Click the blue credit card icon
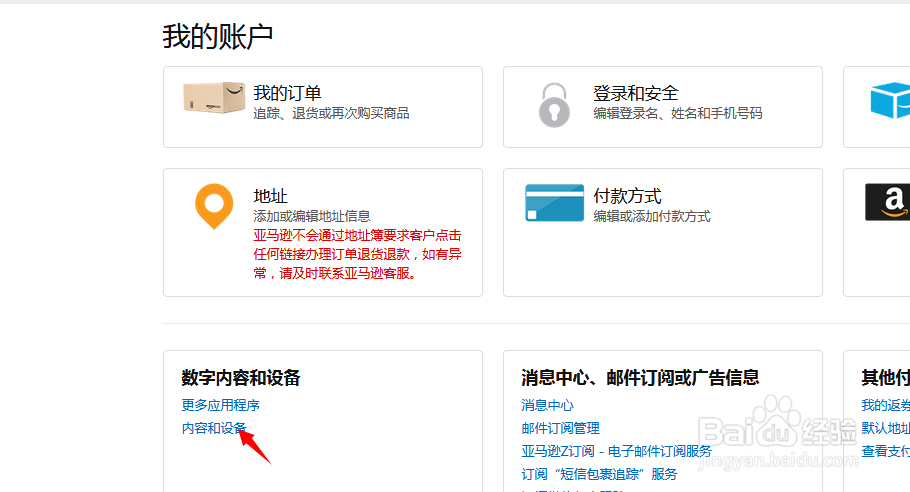Image resolution: width=910 pixels, height=492 pixels. click(x=554, y=202)
